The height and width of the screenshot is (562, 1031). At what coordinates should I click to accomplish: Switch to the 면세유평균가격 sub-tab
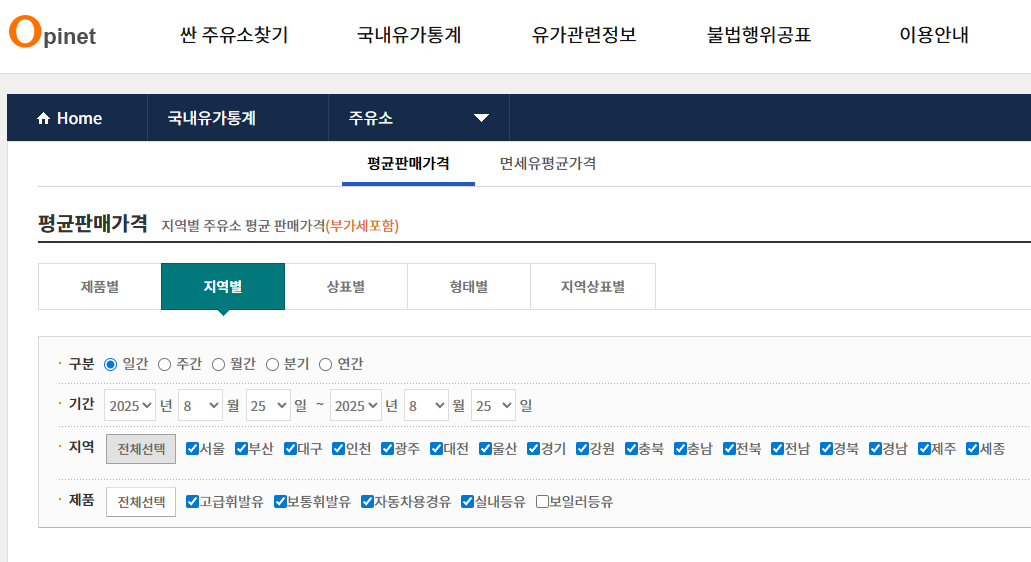point(548,163)
